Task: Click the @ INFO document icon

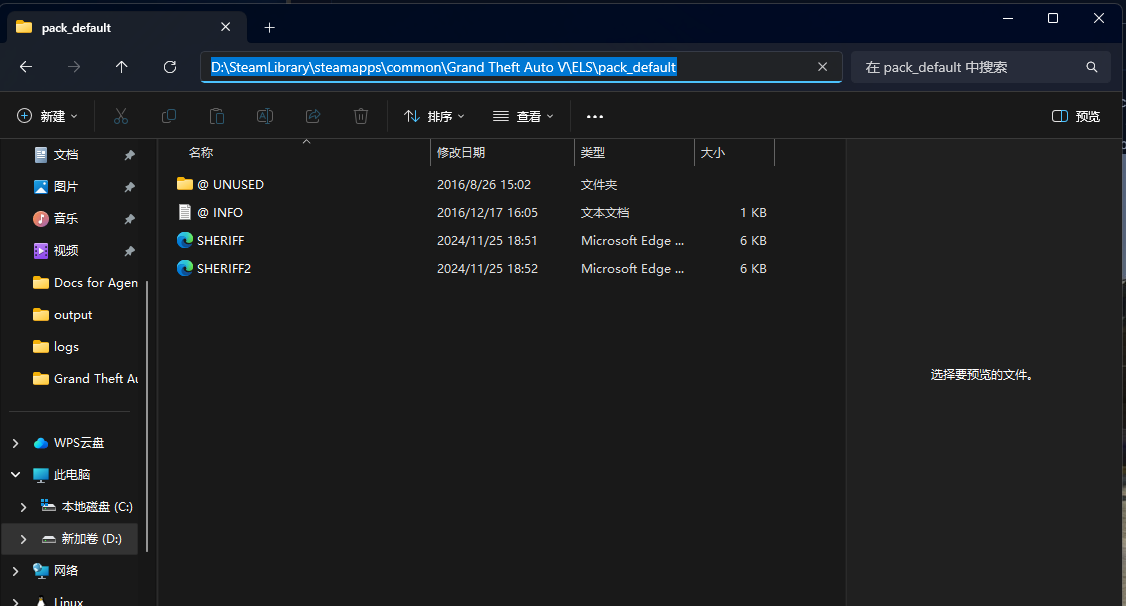Action: coord(185,212)
